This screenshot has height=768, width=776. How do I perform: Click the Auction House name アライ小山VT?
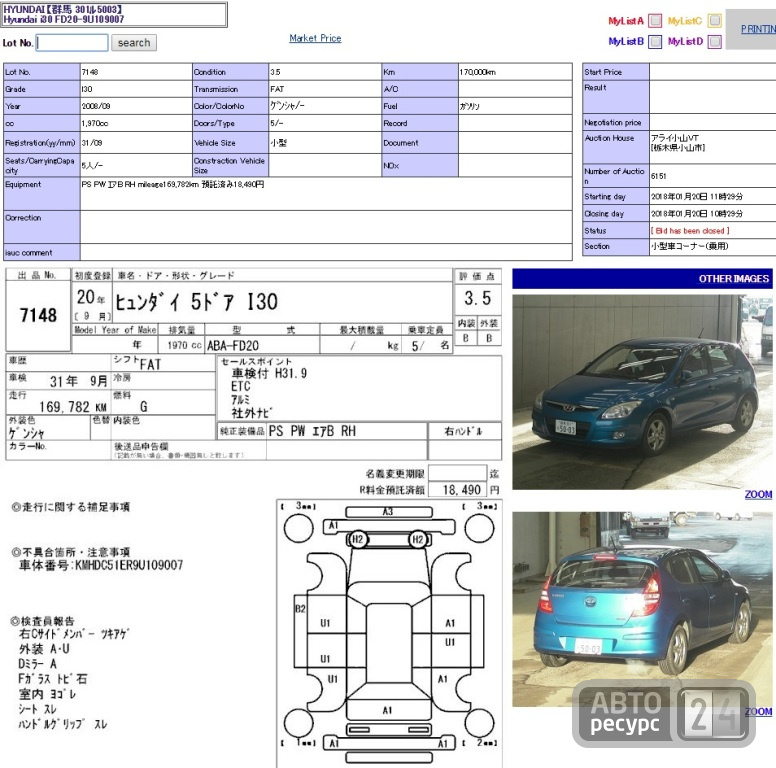[x=674, y=138]
